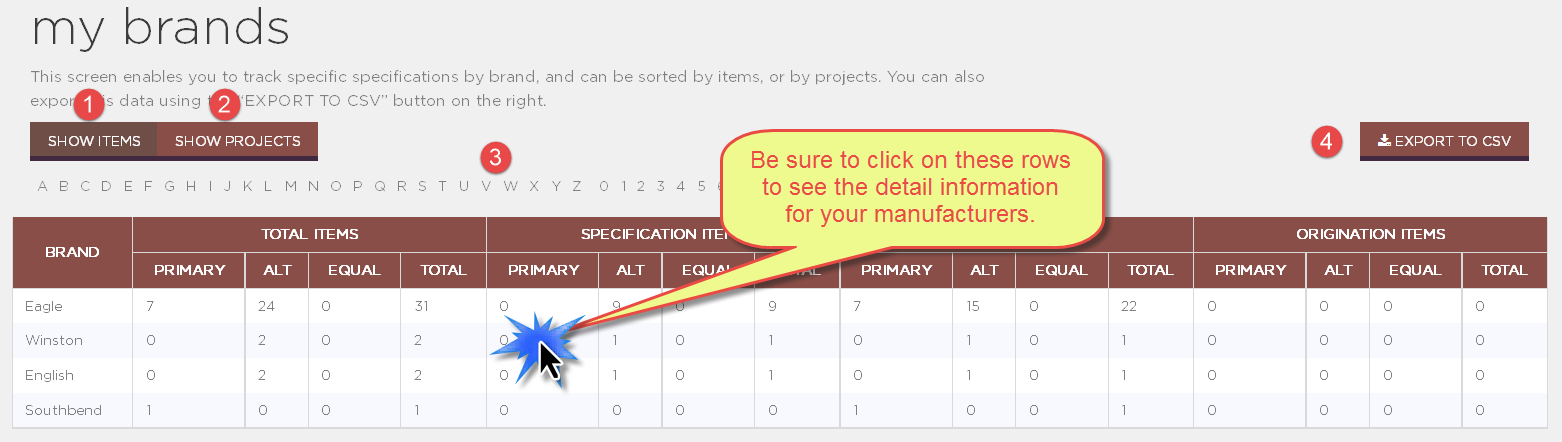The height and width of the screenshot is (442, 1562).
Task: Filter brands by letter A
Action: click(42, 186)
